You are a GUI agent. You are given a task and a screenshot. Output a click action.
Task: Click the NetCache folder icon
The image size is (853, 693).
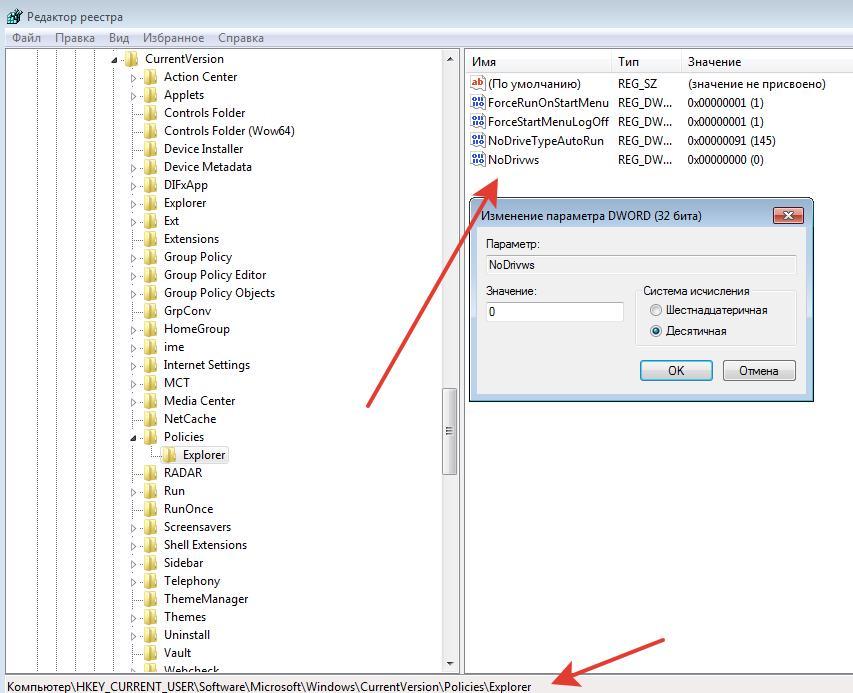click(151, 418)
